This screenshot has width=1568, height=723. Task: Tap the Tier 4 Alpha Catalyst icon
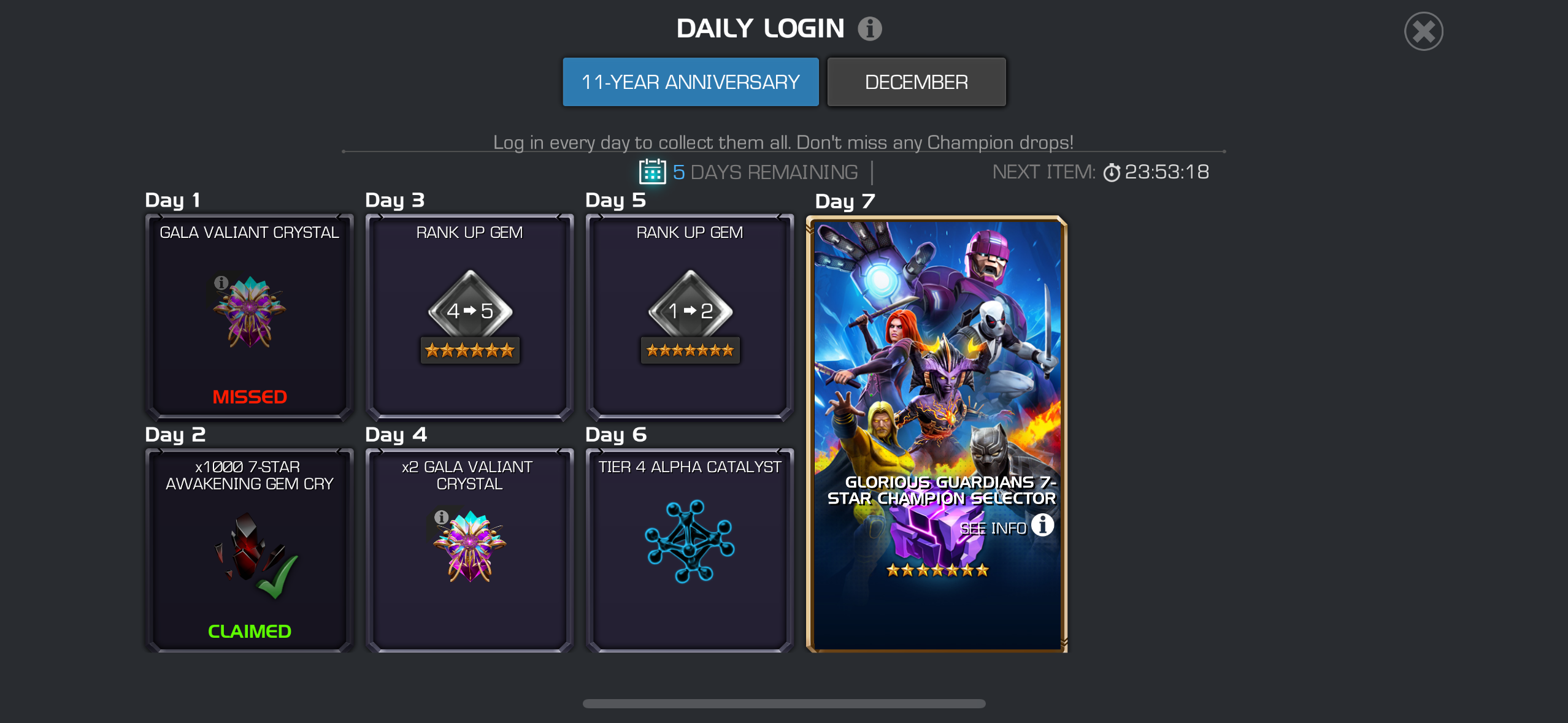(690, 541)
